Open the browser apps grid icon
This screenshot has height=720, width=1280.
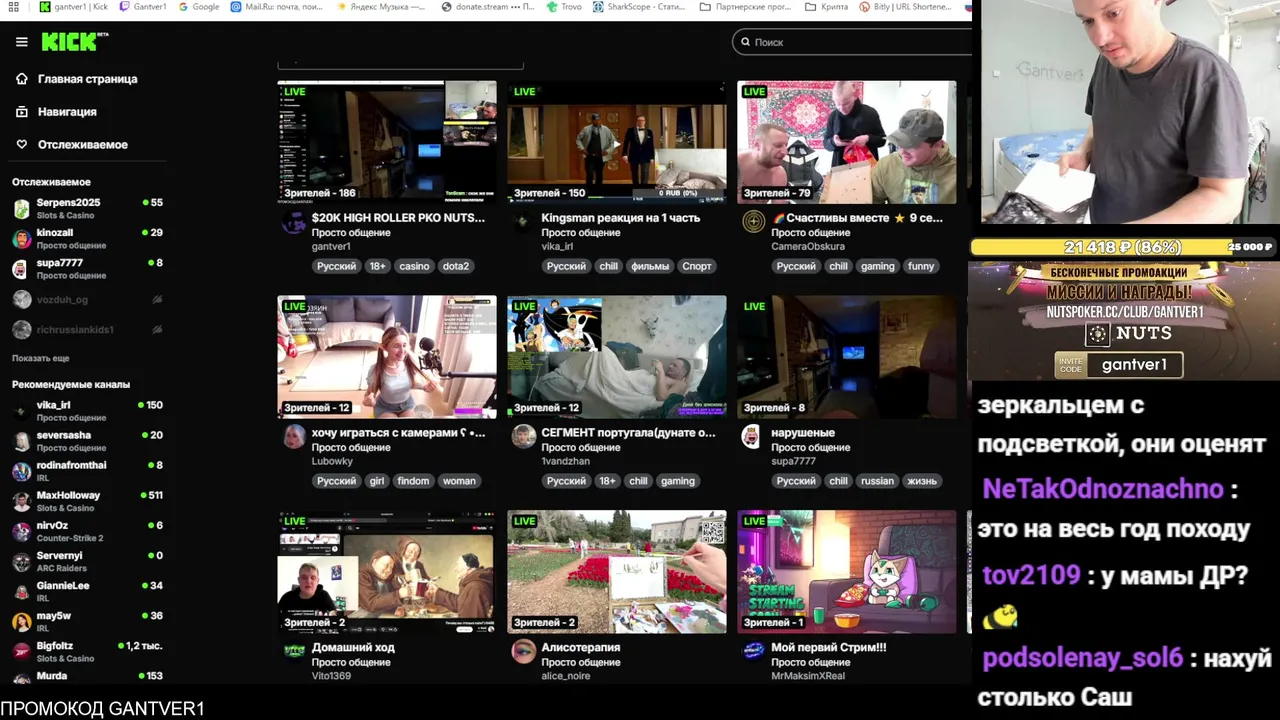click(14, 7)
